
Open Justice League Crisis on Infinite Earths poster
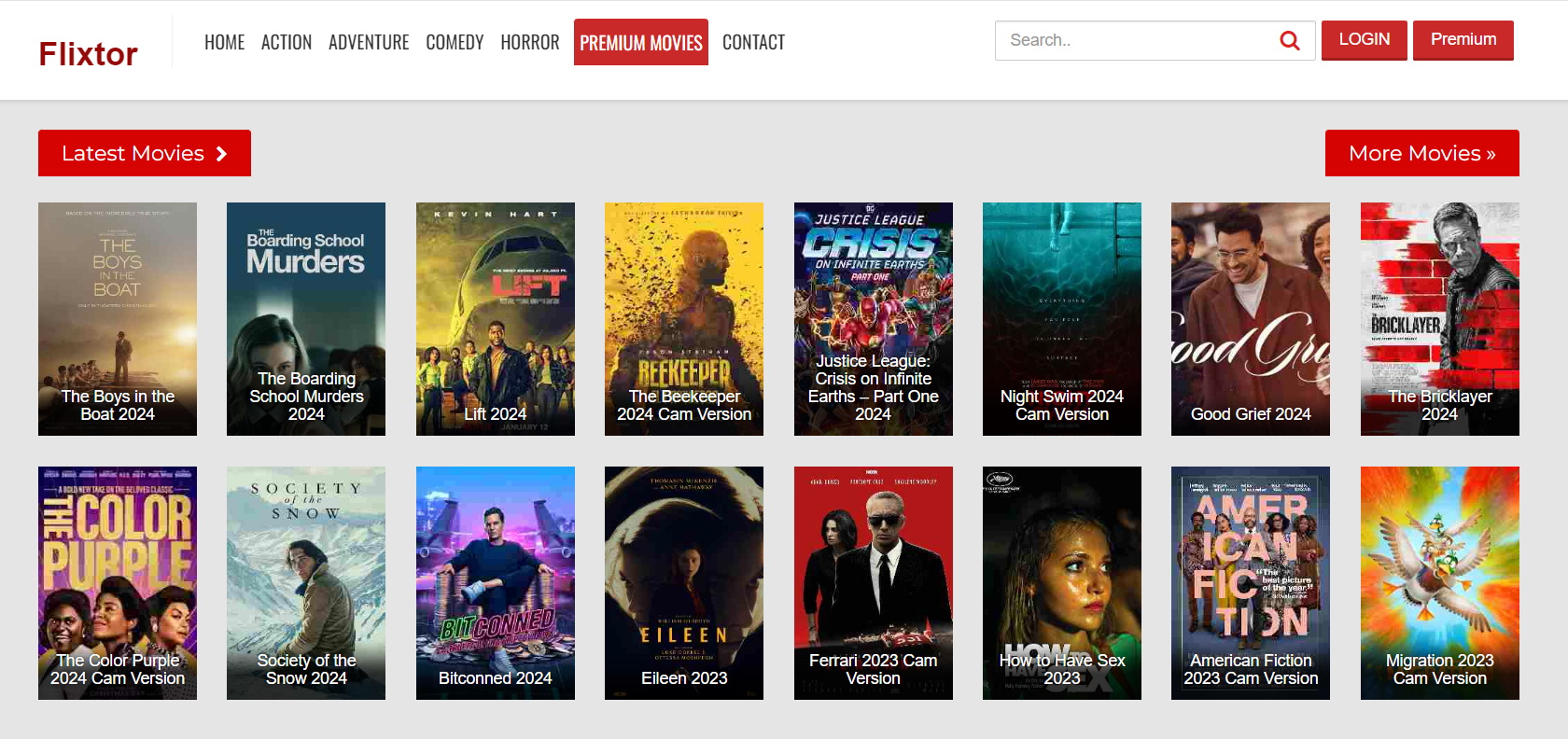(x=874, y=319)
